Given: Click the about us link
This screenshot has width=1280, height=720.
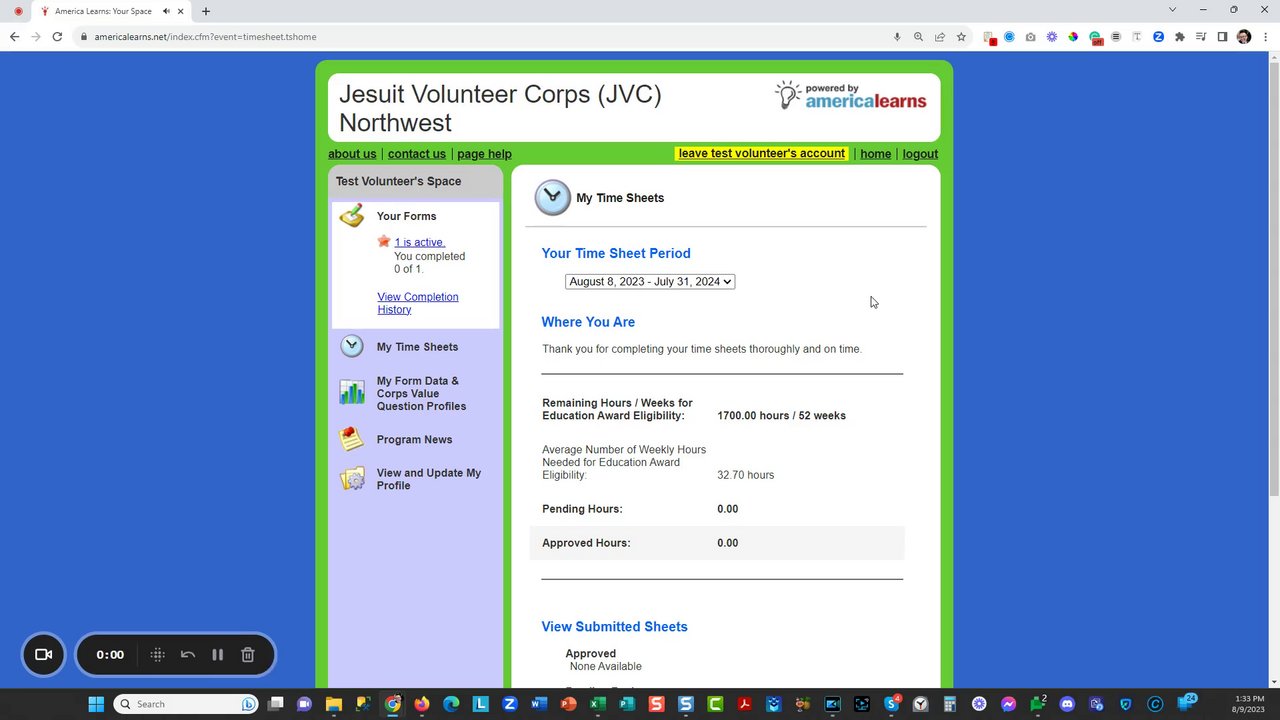Looking at the screenshot, I should point(352,154).
